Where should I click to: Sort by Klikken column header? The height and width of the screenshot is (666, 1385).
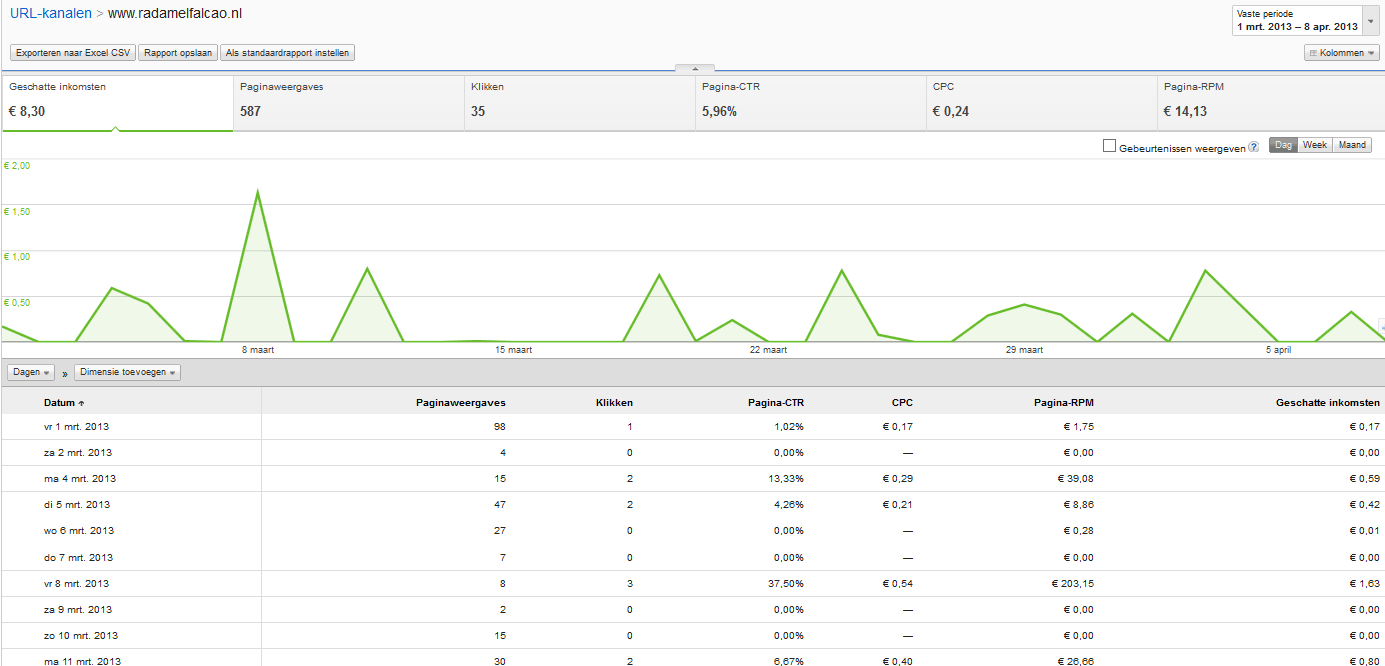[613, 403]
